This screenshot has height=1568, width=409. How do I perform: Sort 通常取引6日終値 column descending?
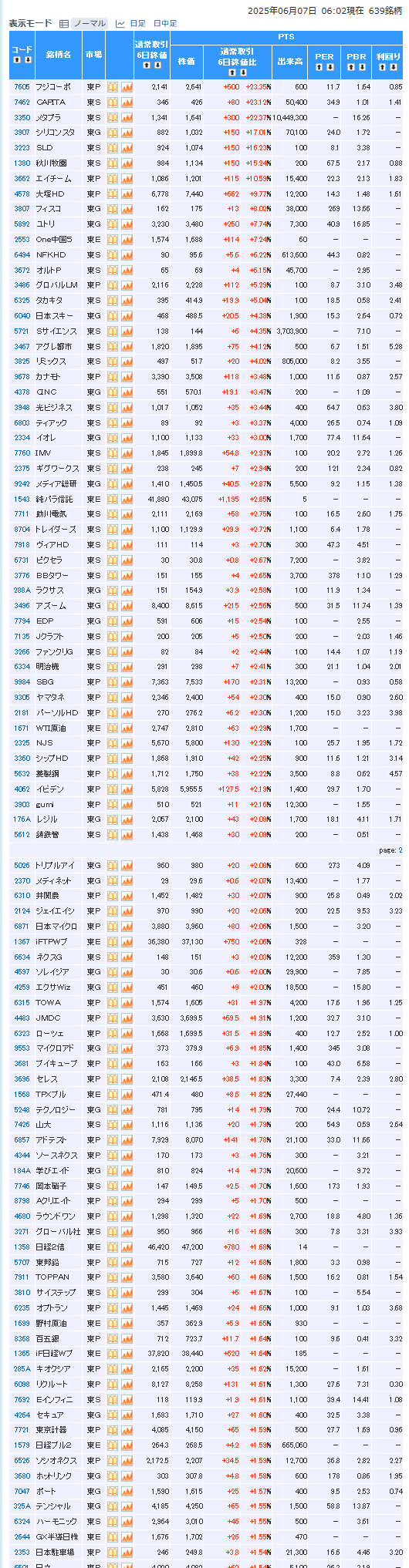[x=157, y=66]
